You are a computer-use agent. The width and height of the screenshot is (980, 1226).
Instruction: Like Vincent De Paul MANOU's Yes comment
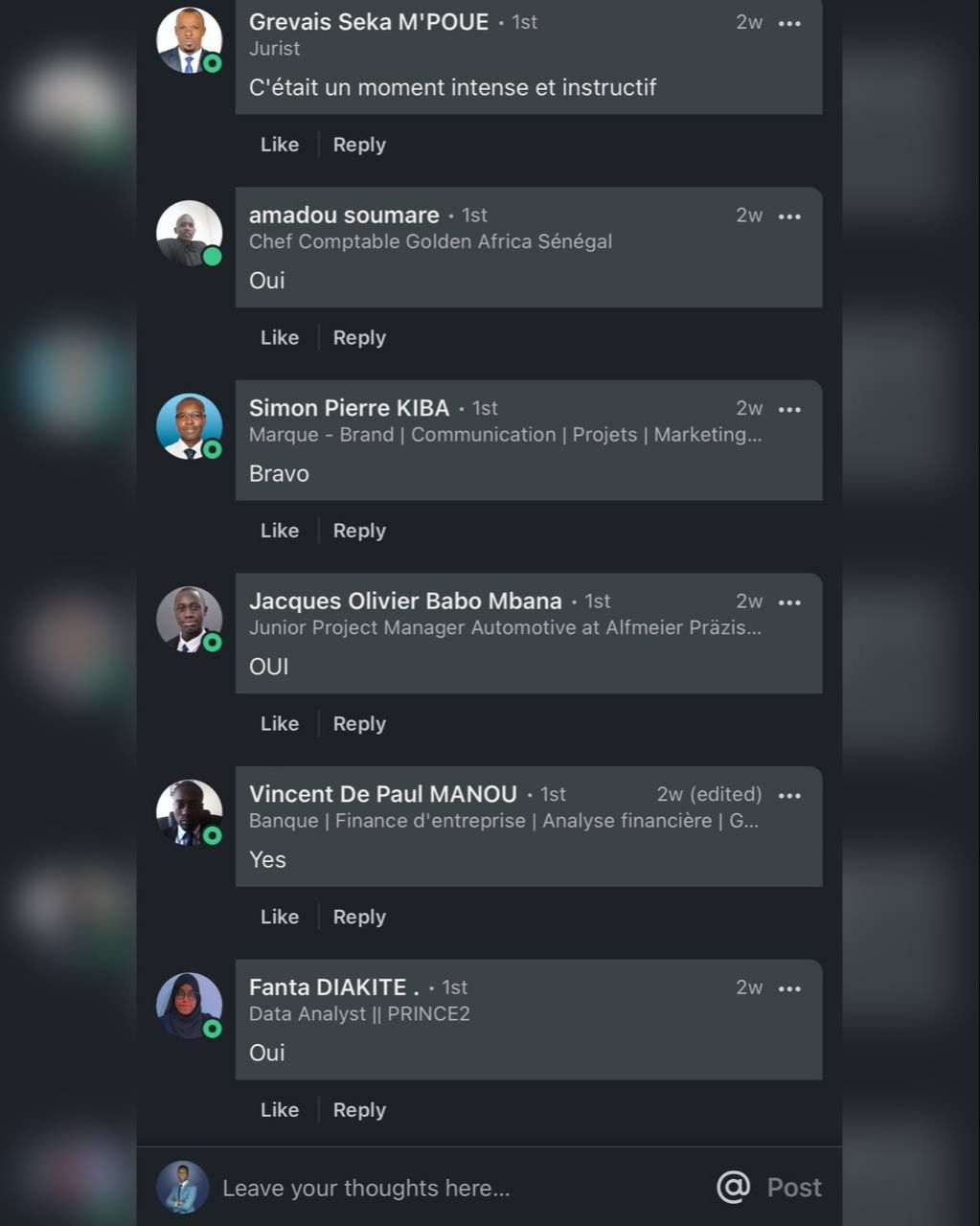(280, 917)
